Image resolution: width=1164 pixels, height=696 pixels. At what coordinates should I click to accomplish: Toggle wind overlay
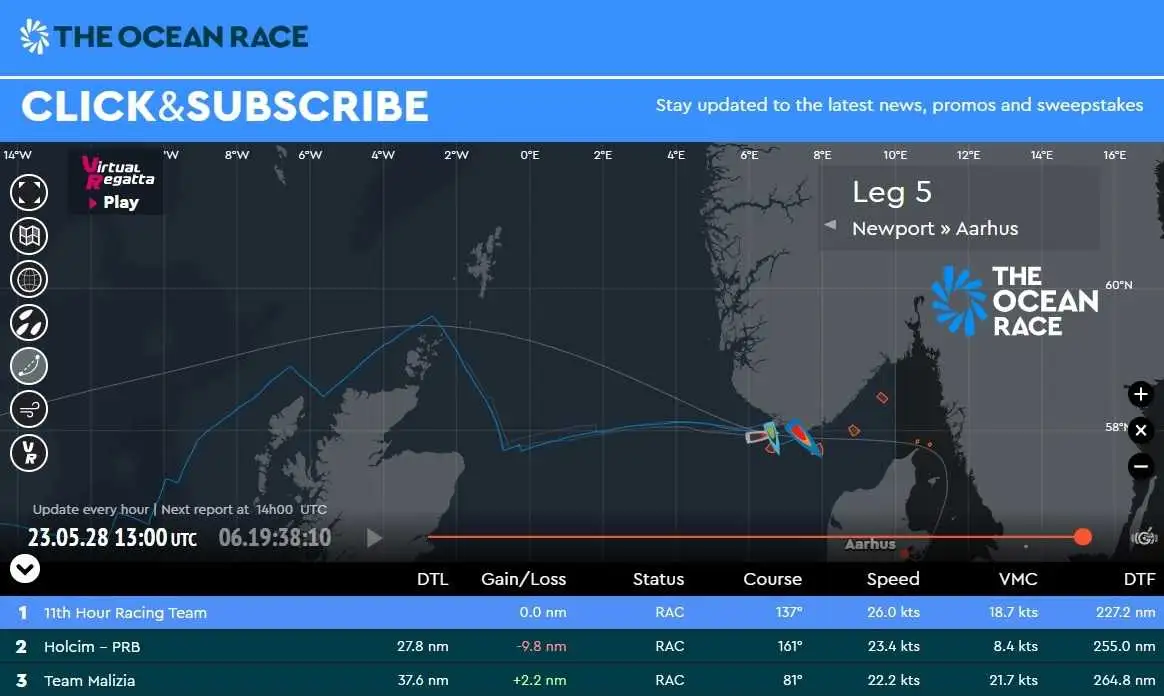click(x=29, y=409)
